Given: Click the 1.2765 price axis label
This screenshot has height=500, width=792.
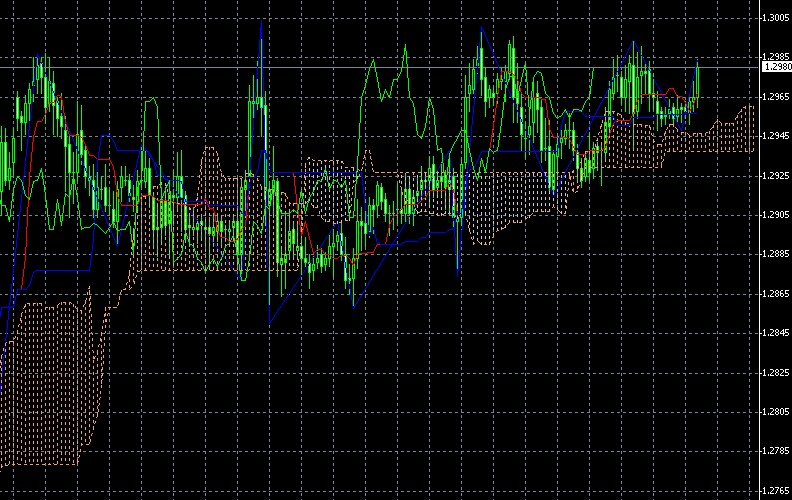Looking at the screenshot, I should coord(777,490).
